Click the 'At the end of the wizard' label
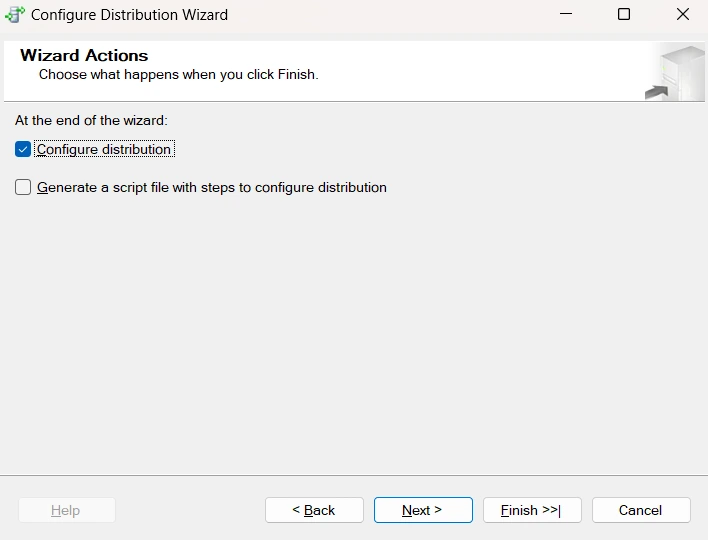The width and height of the screenshot is (708, 540). tap(91, 121)
